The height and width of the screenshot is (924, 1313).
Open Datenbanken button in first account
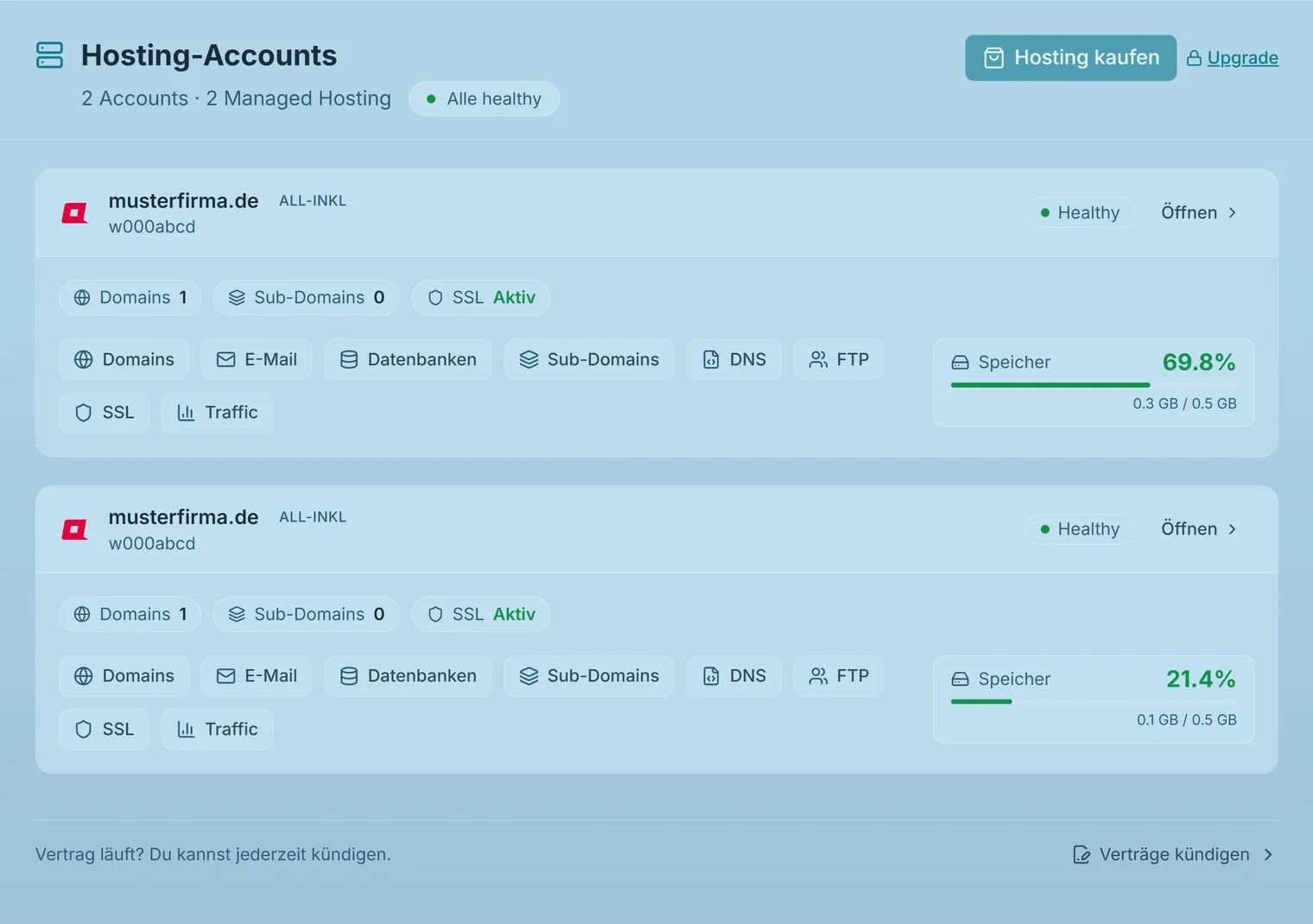pyautogui.click(x=408, y=359)
